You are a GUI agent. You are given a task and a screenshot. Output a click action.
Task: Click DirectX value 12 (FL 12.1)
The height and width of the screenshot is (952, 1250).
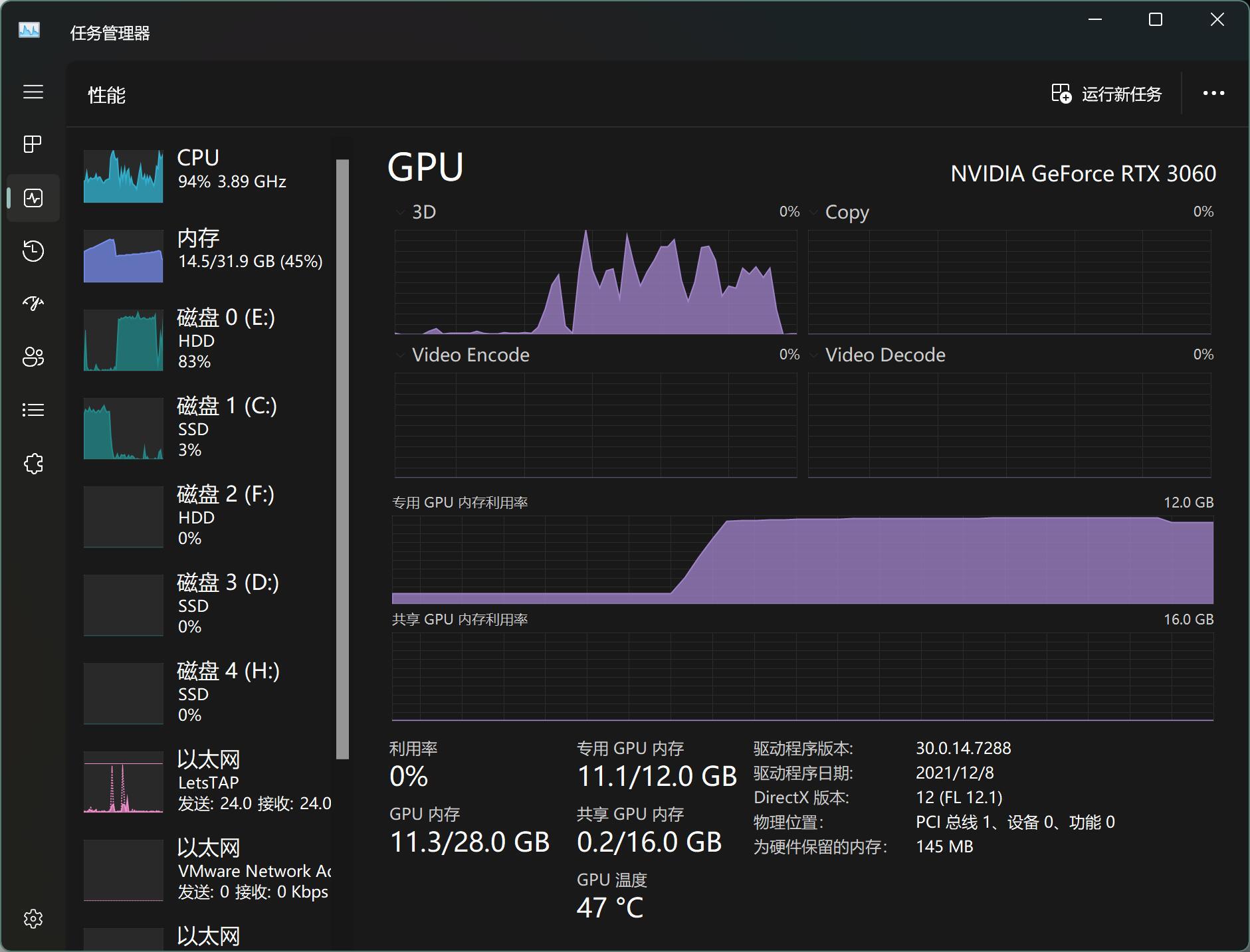[x=959, y=797]
